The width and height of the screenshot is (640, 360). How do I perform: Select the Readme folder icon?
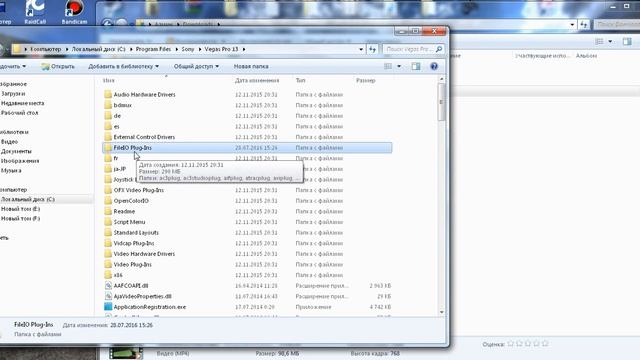point(108,211)
